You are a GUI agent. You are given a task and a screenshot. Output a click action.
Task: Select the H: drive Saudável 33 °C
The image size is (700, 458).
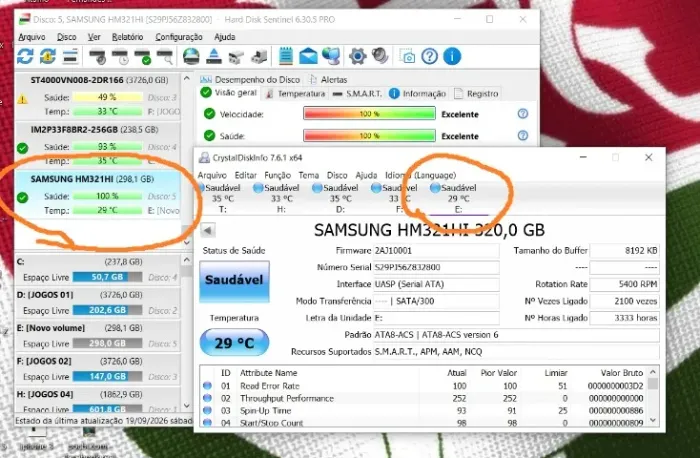(x=279, y=198)
